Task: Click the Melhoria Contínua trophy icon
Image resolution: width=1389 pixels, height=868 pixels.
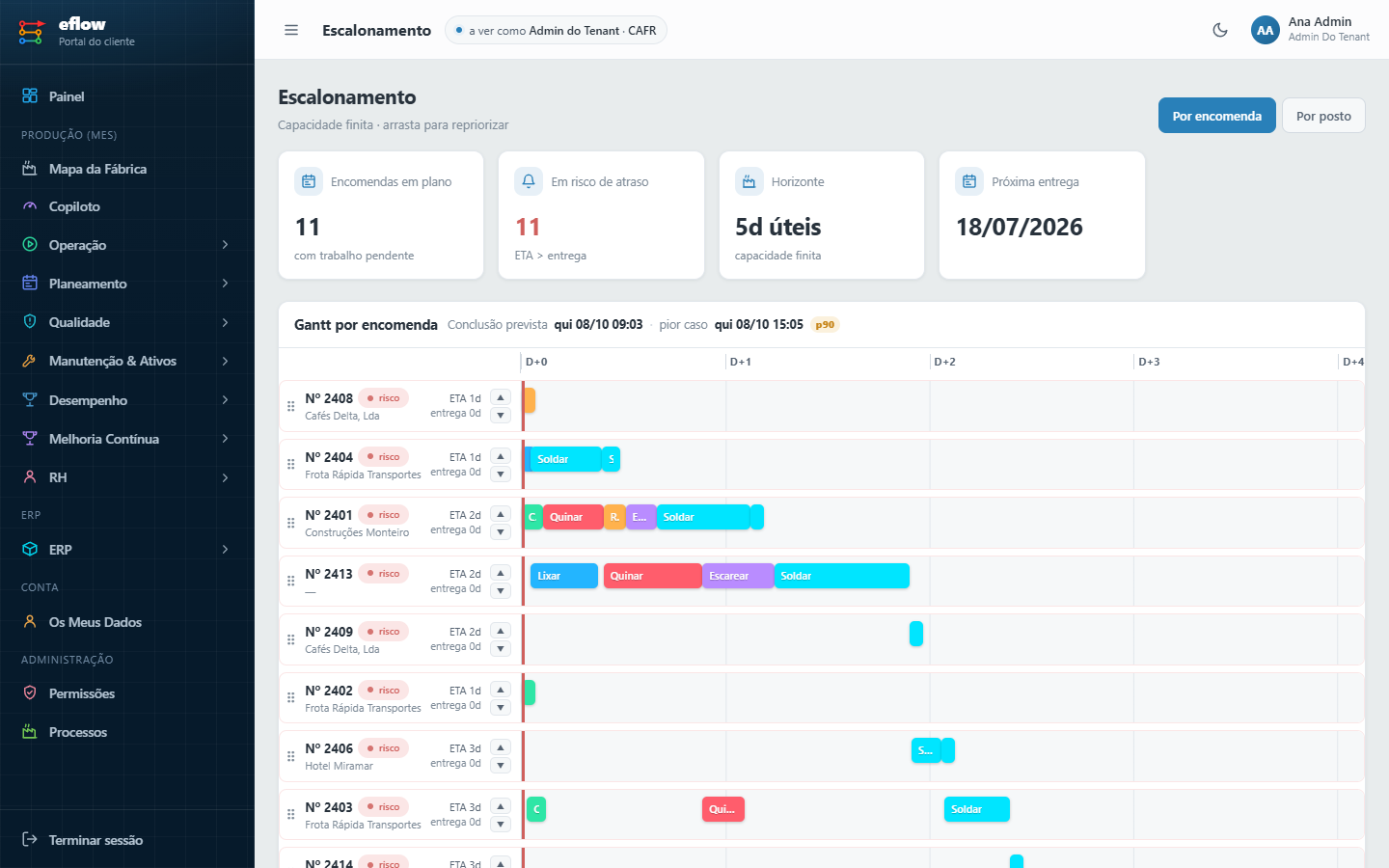Action: (30, 439)
